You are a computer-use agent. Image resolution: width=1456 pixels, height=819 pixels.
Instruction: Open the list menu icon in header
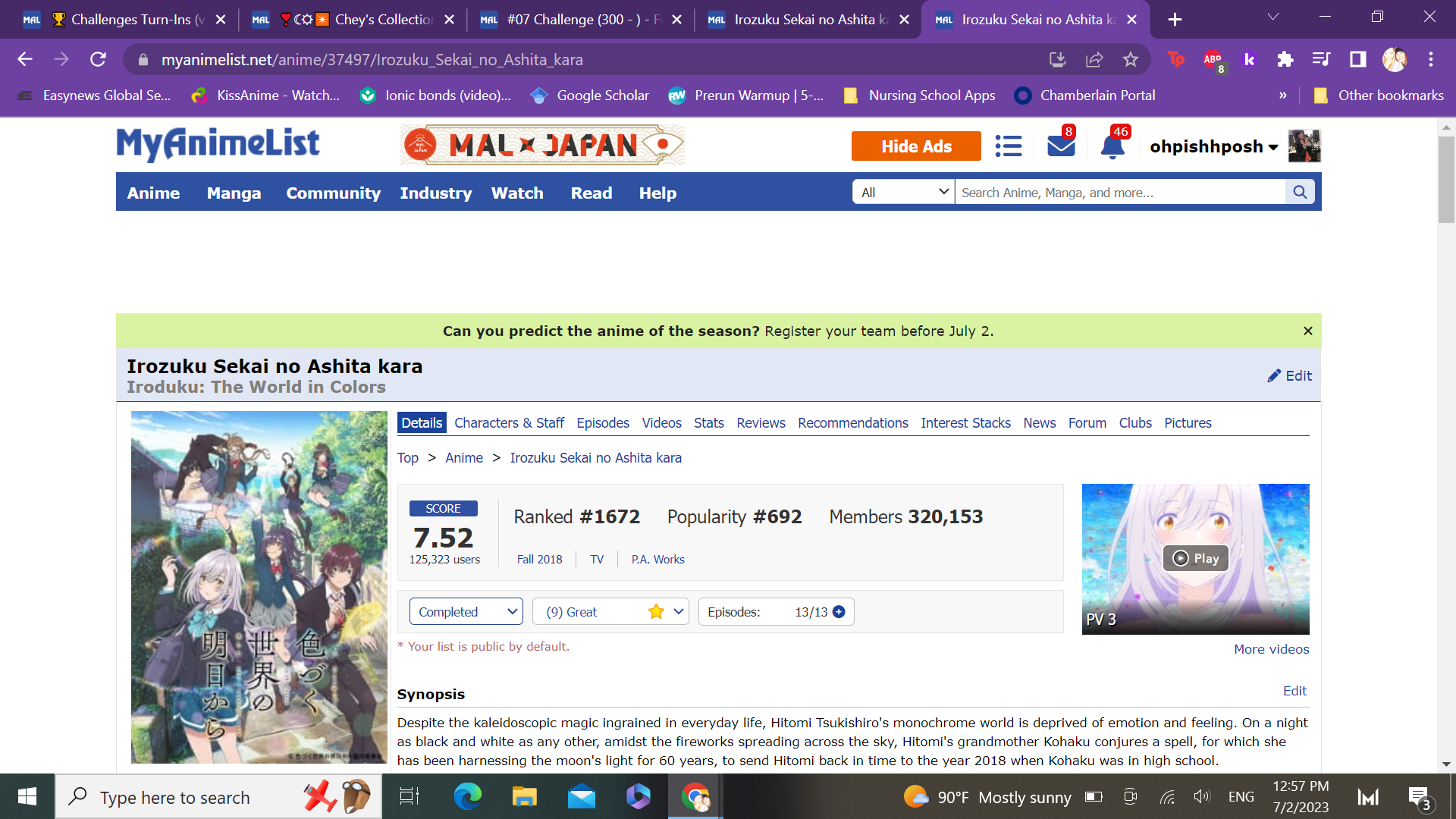point(1009,146)
